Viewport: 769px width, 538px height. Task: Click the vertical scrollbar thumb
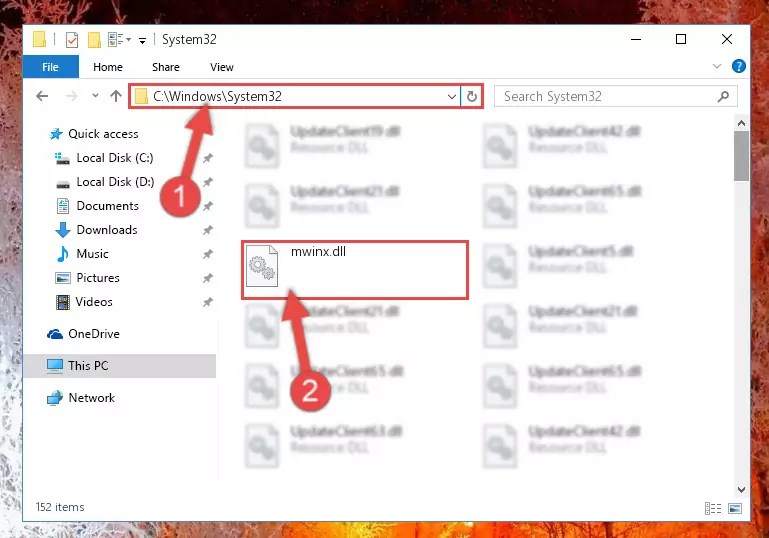[741, 156]
